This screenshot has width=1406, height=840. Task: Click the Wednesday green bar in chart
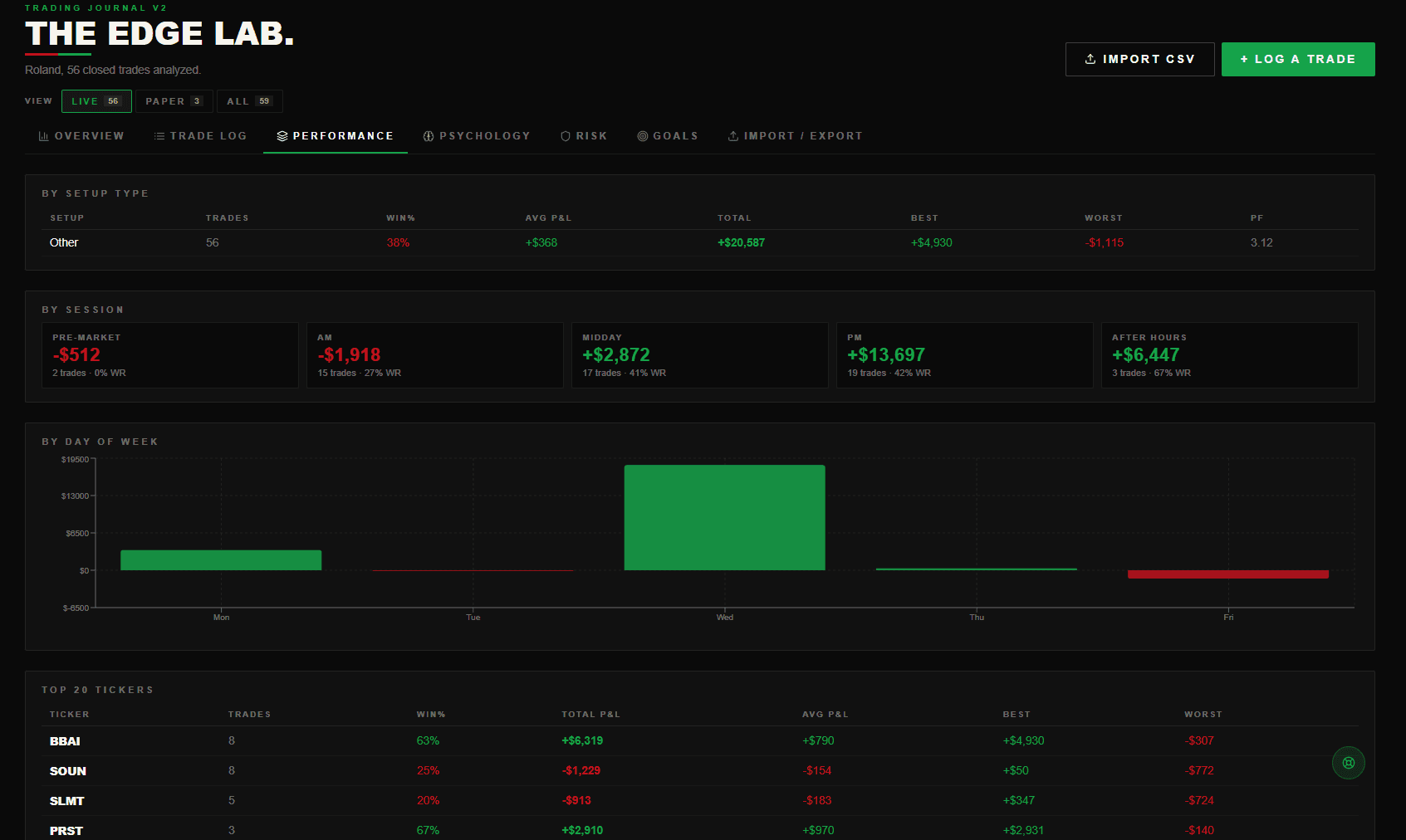725,518
